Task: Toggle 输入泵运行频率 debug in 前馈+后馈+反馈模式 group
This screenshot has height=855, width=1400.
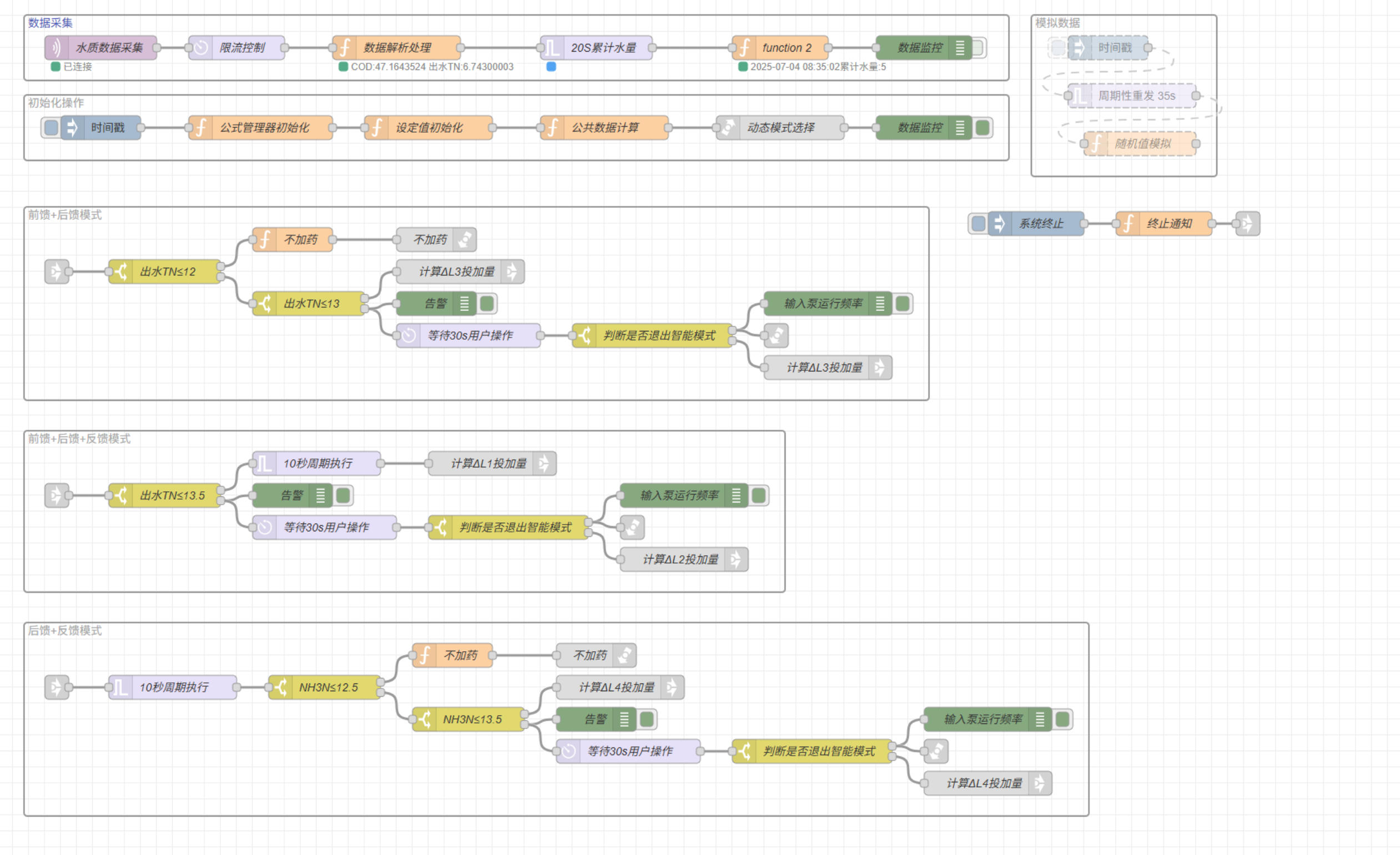Action: coord(758,495)
